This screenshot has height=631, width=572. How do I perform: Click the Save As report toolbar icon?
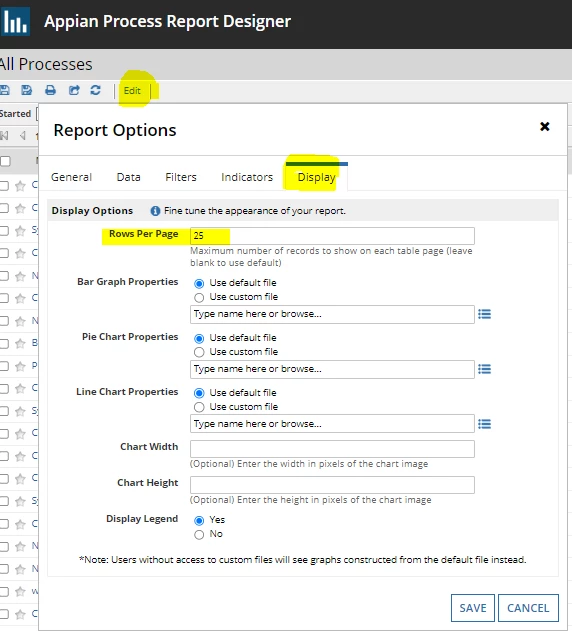pos(27,90)
